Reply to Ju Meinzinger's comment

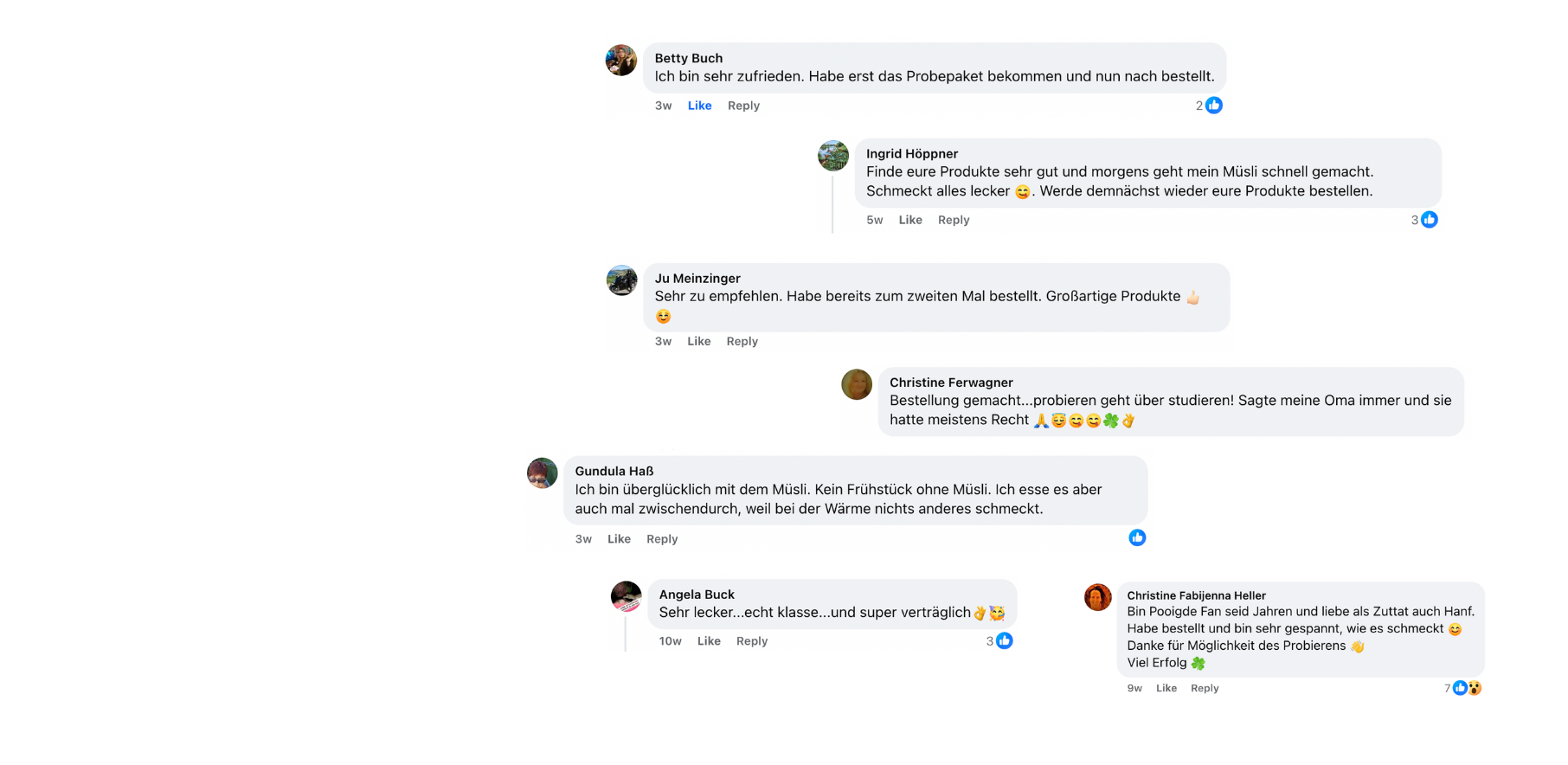742,341
